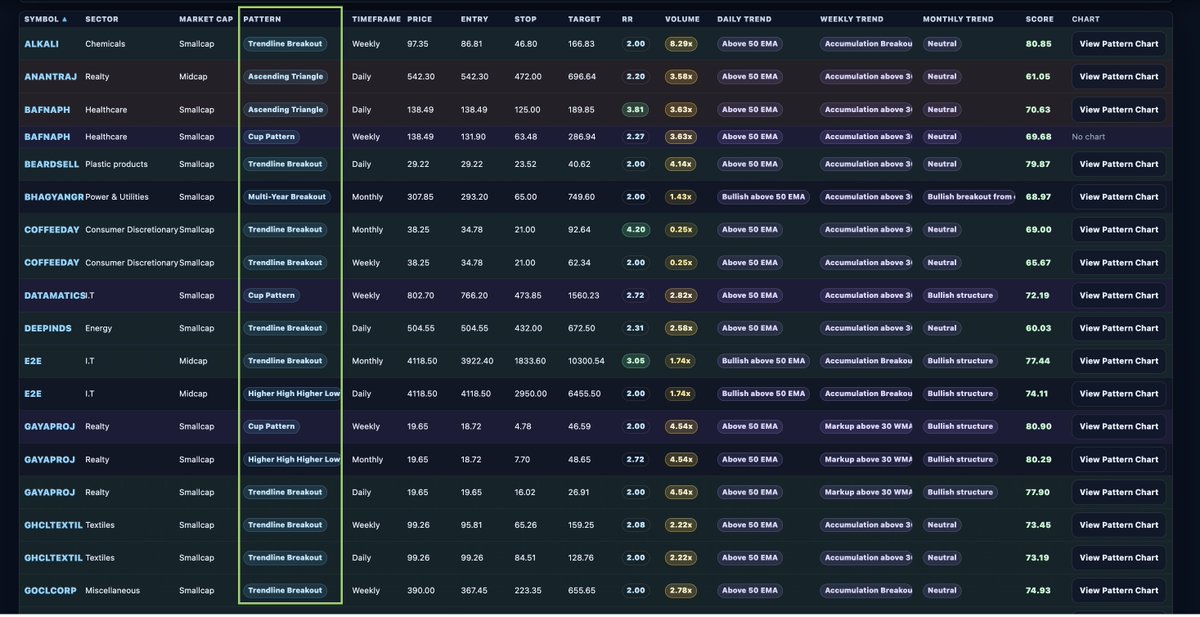
Task: Sort by the ENTRY column header
Action: [474, 19]
